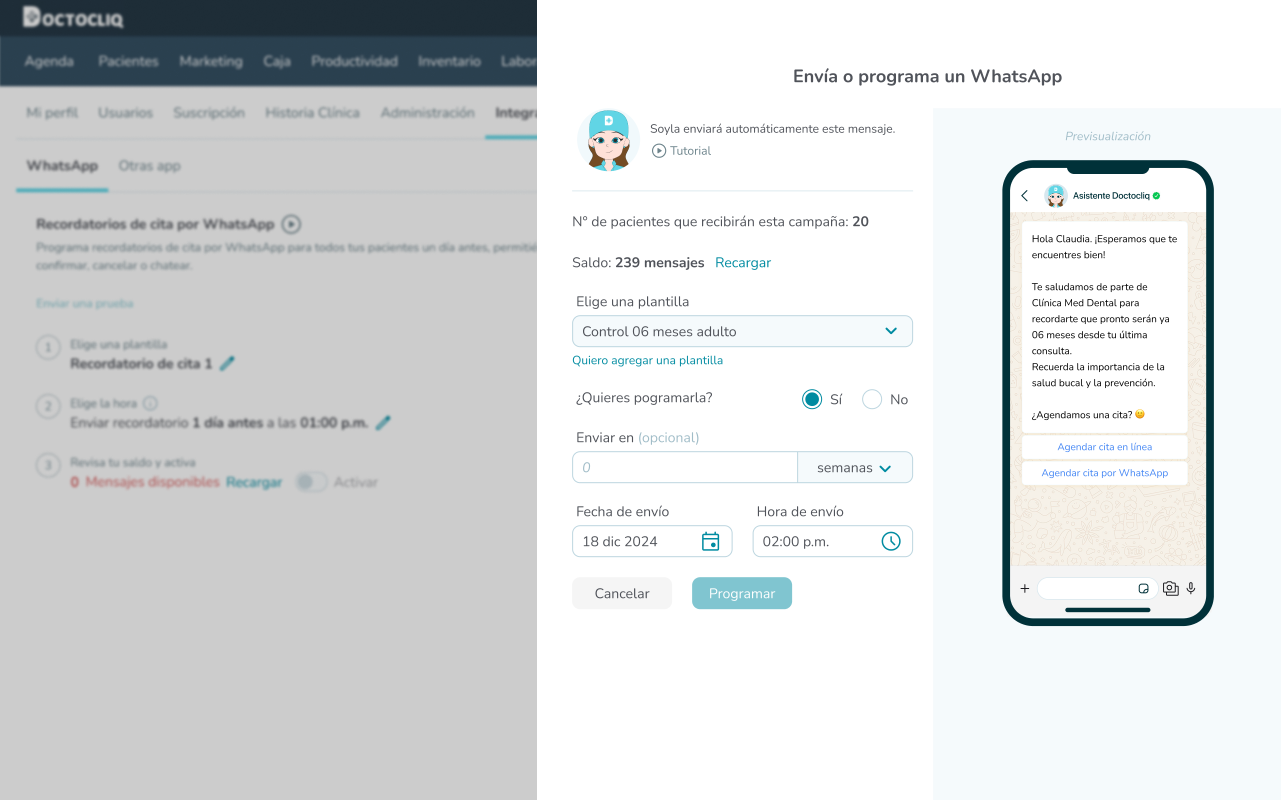The height and width of the screenshot is (800, 1281).
Task: Tap the microphone icon in phone preview
Action: pos(1191,589)
